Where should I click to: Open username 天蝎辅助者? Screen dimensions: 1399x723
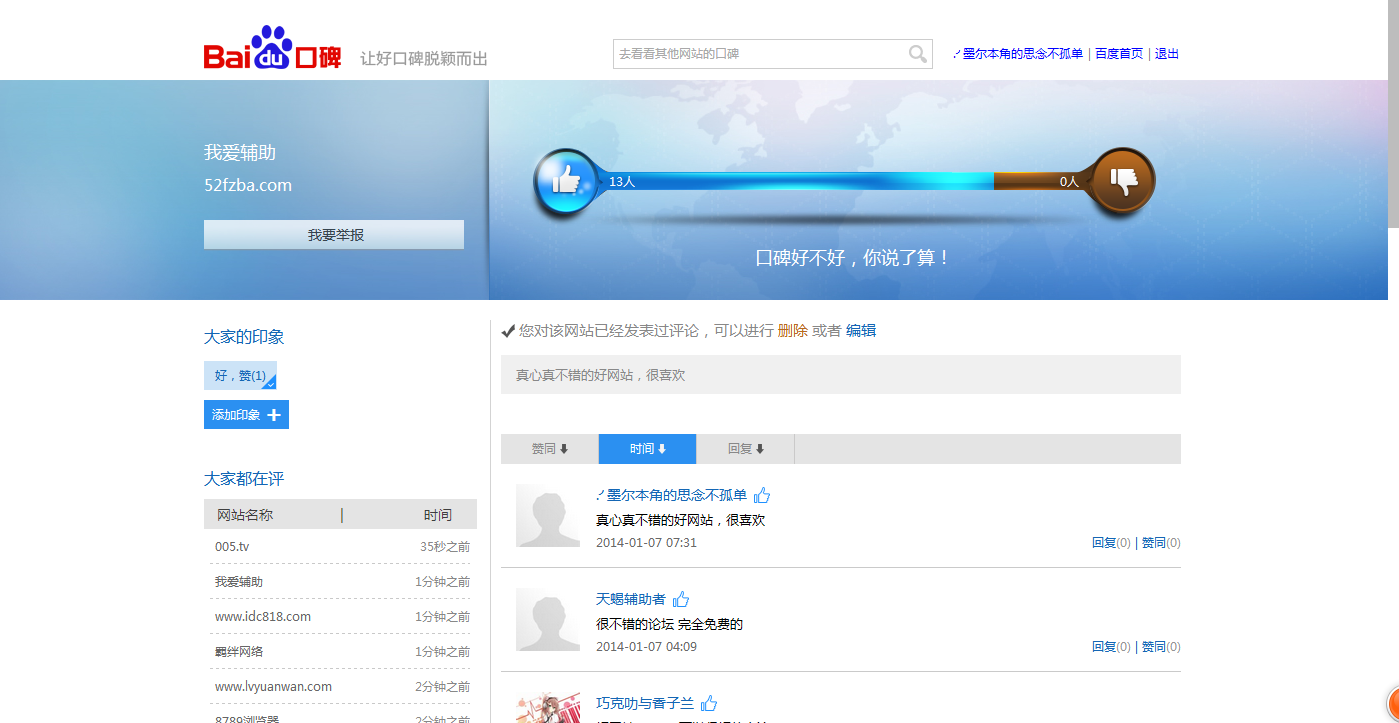[x=631, y=599]
